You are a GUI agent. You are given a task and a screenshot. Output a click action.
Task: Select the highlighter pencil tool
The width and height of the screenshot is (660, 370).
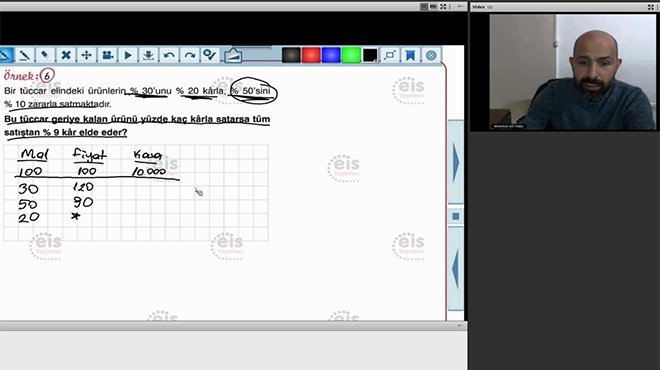coord(24,55)
